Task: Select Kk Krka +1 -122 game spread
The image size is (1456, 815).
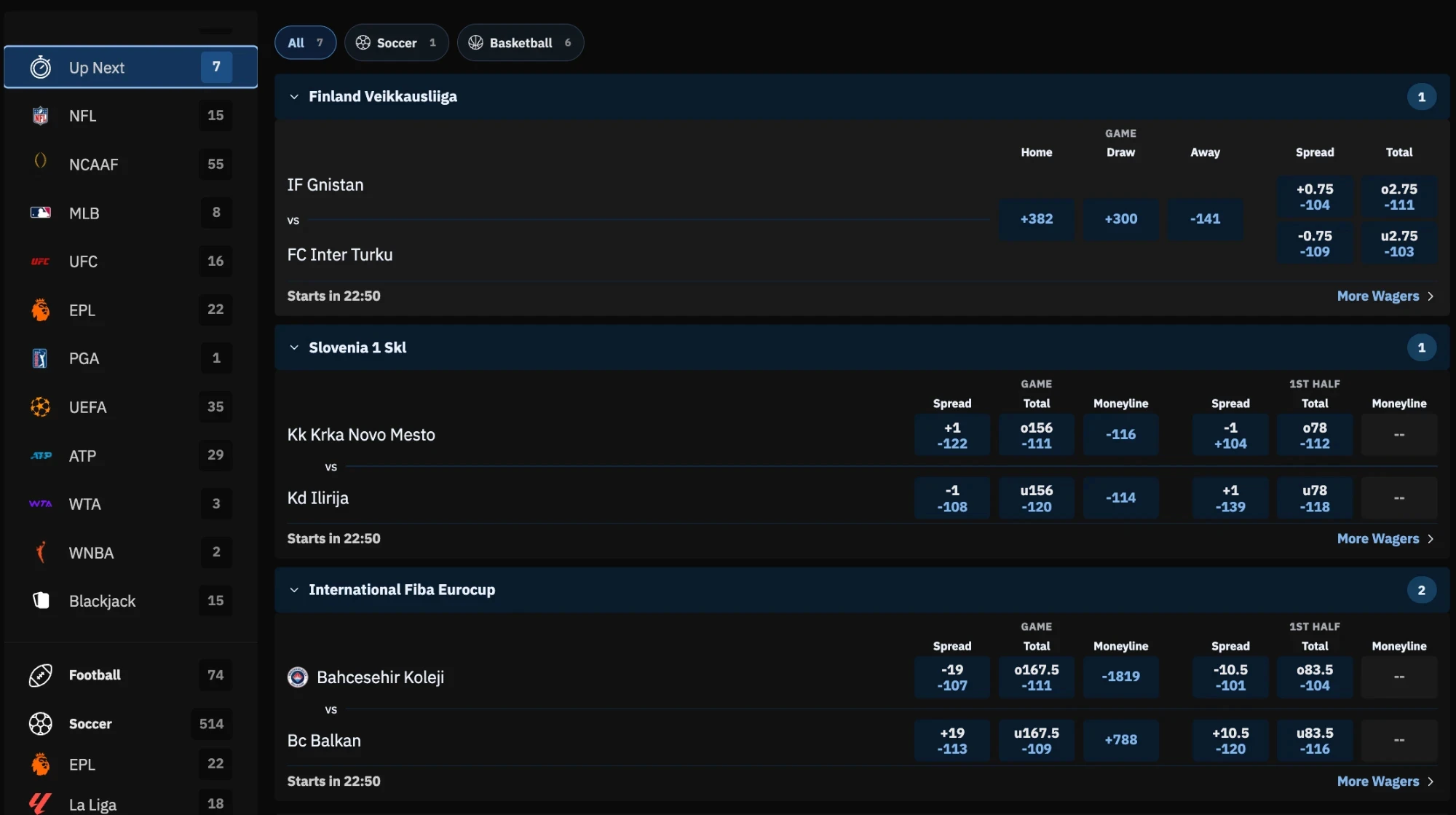Action: tap(952, 435)
